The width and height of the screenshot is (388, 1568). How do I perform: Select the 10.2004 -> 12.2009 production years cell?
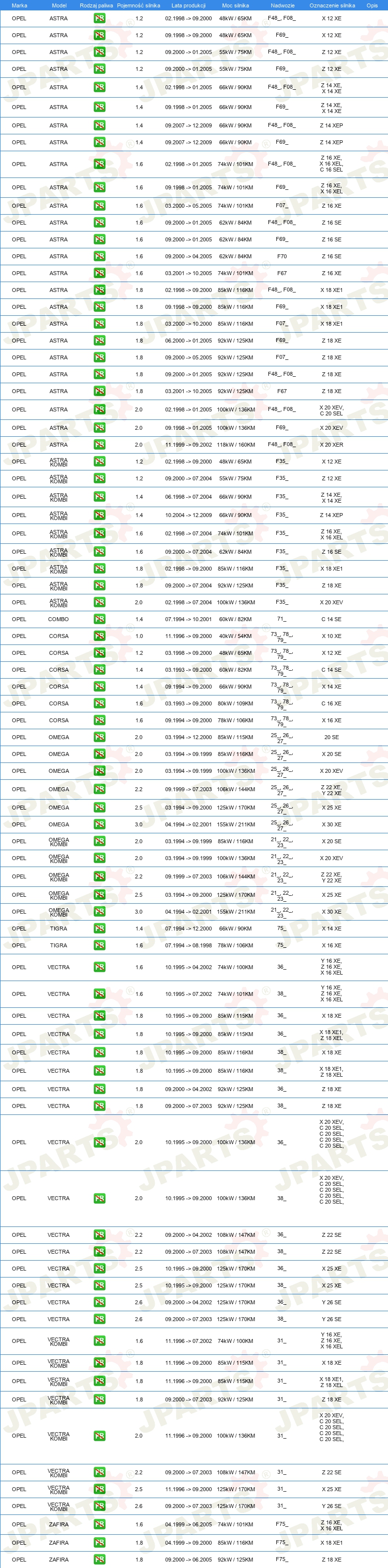[x=188, y=515]
